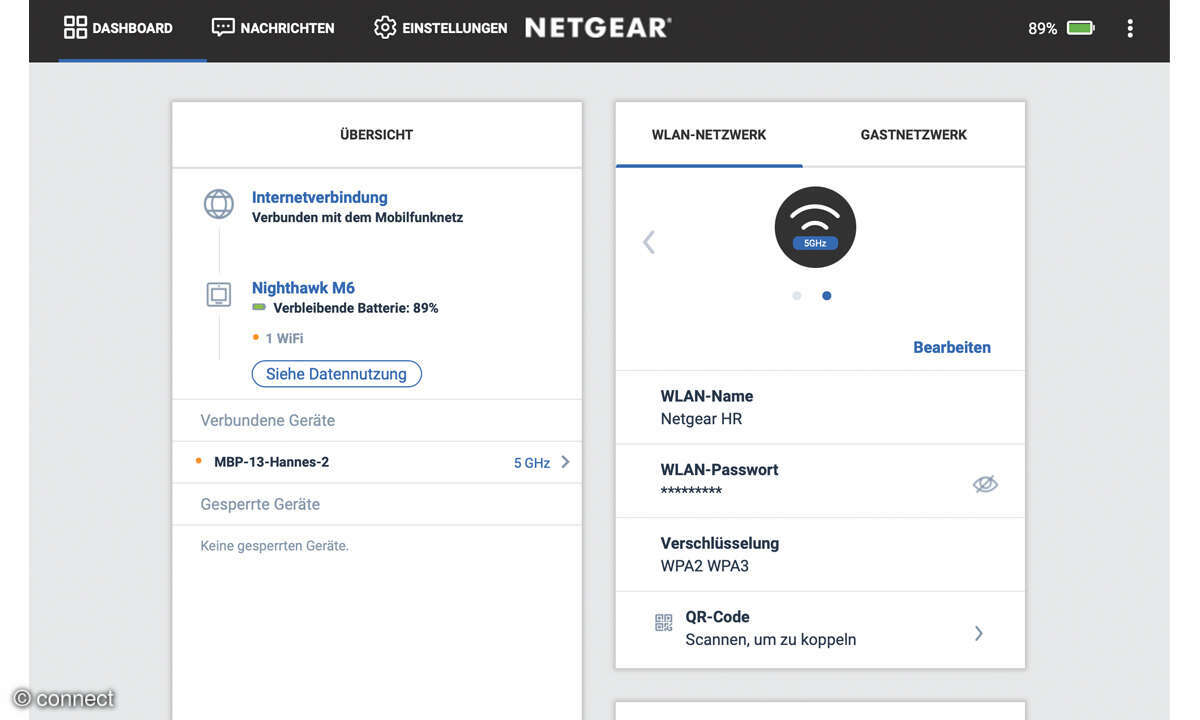Switch to the WLAN-Netzwerk tab

(x=709, y=135)
